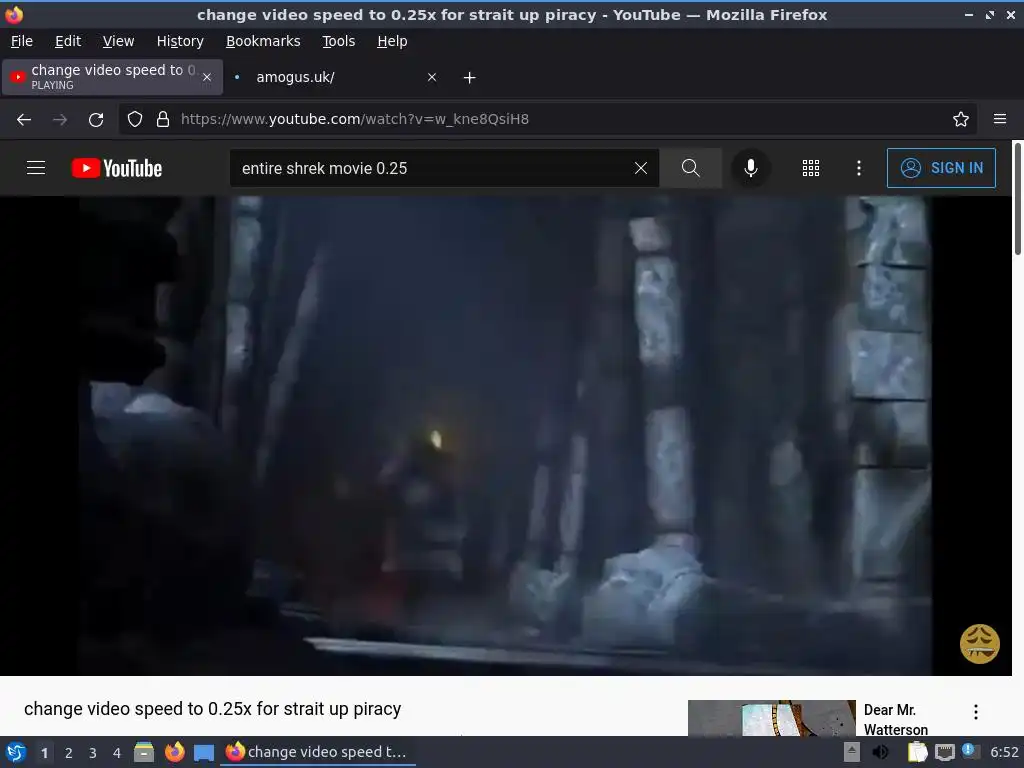Click the channel watermark emoji on video
Viewport: 1024px width, 768px height.
[x=979, y=644]
